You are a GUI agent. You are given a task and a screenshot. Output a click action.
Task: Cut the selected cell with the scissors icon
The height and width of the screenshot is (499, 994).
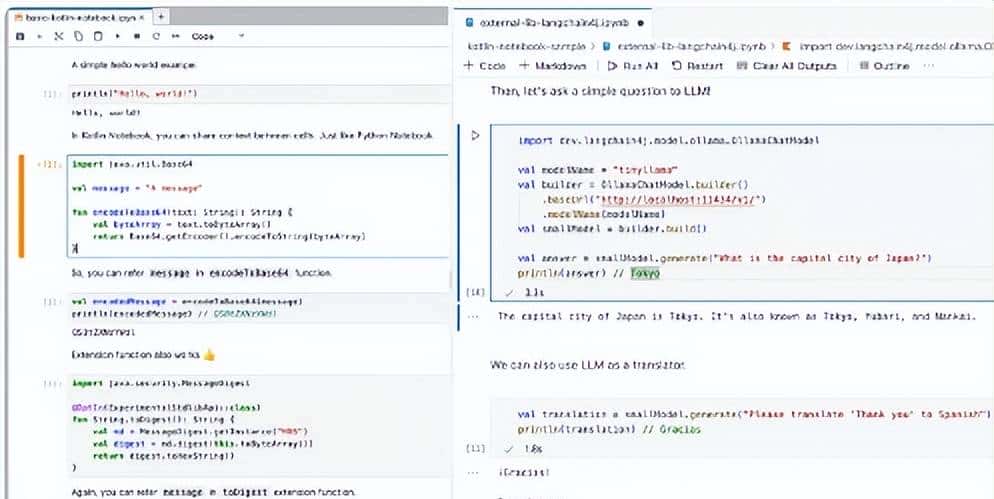[x=58, y=37]
